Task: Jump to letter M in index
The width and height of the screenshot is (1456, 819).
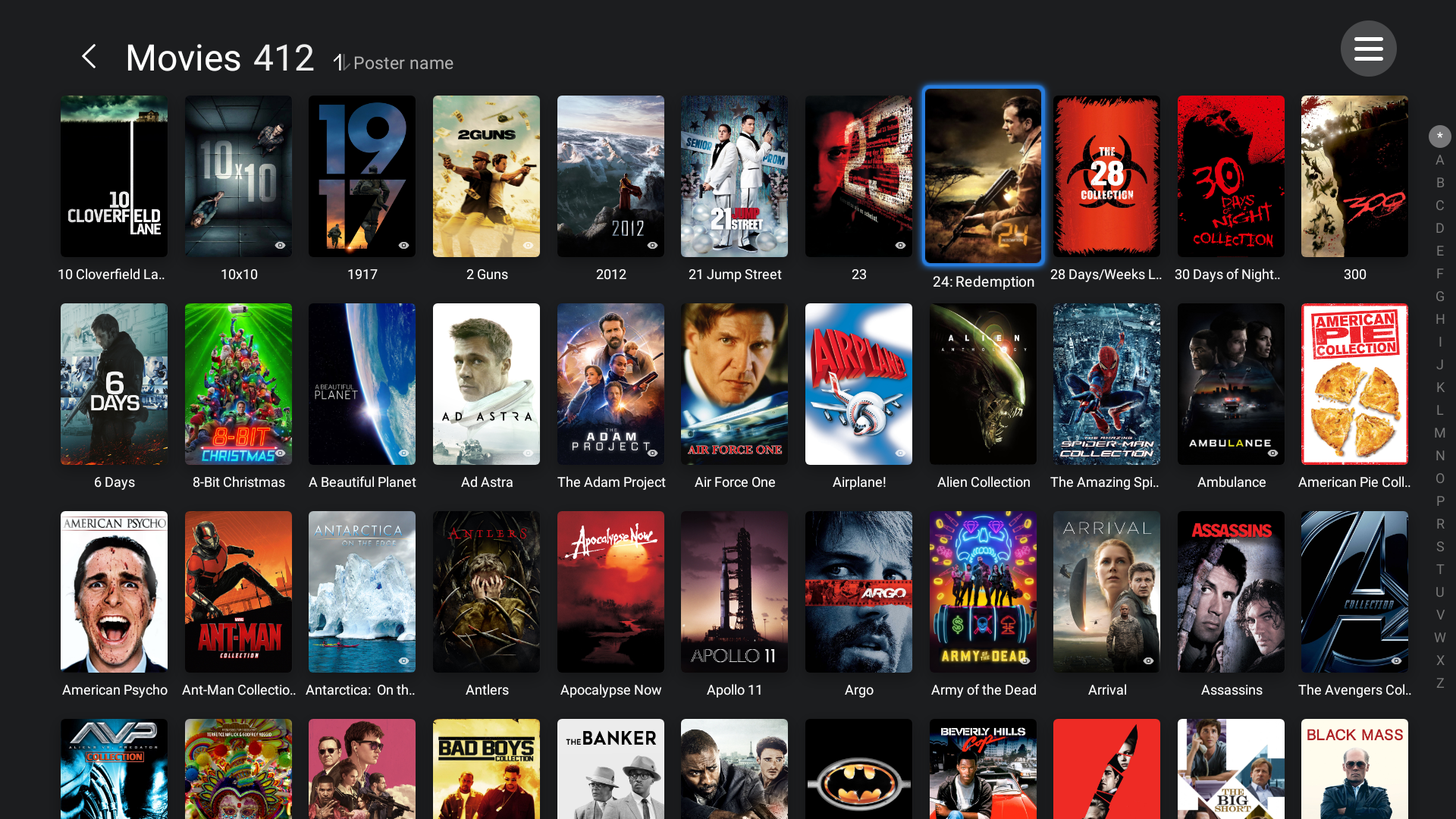Action: coord(1439,433)
